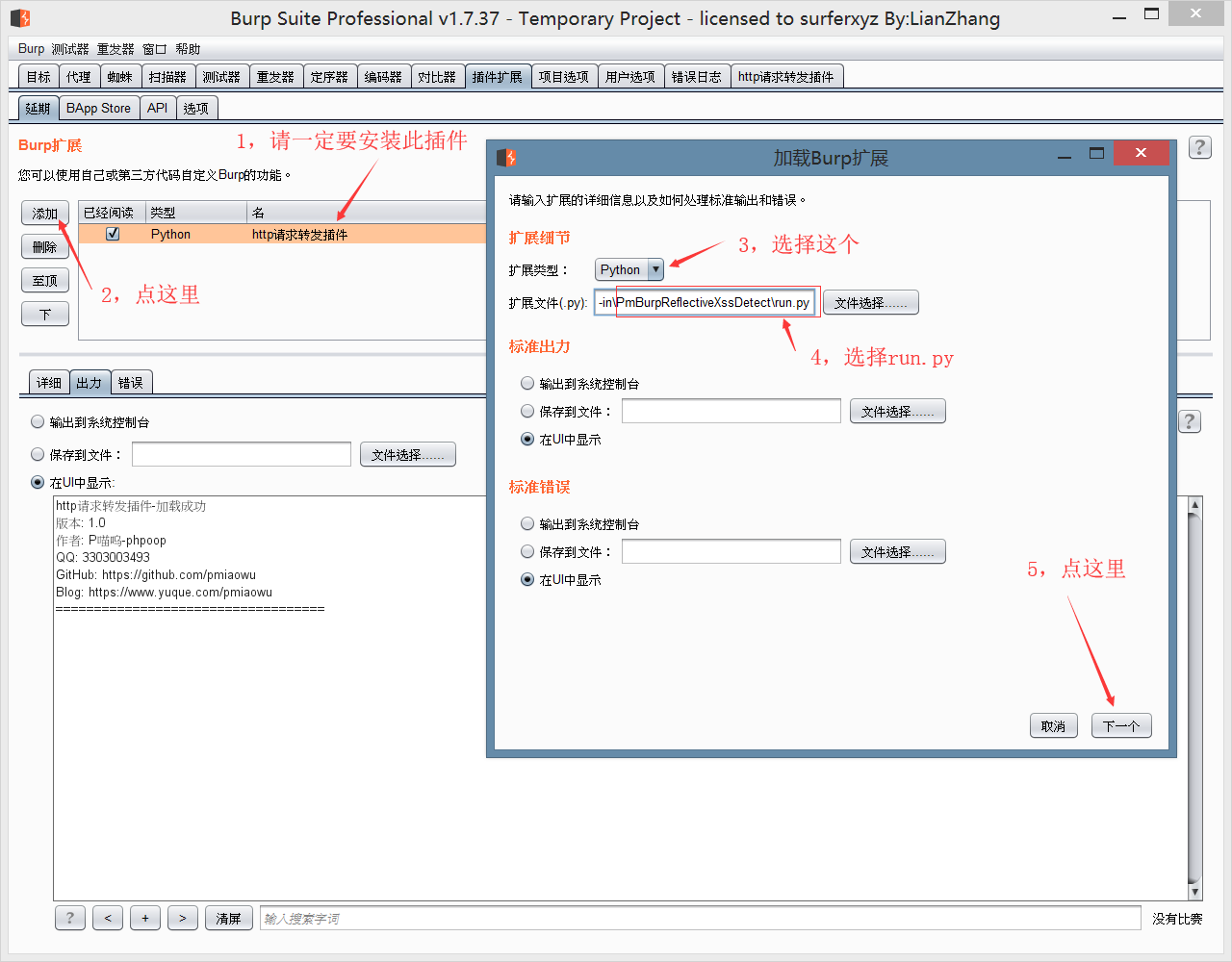Click the Burp logo in the 加载Burp扩展 dialog
Screen dimensions: 1232x962
(507, 157)
